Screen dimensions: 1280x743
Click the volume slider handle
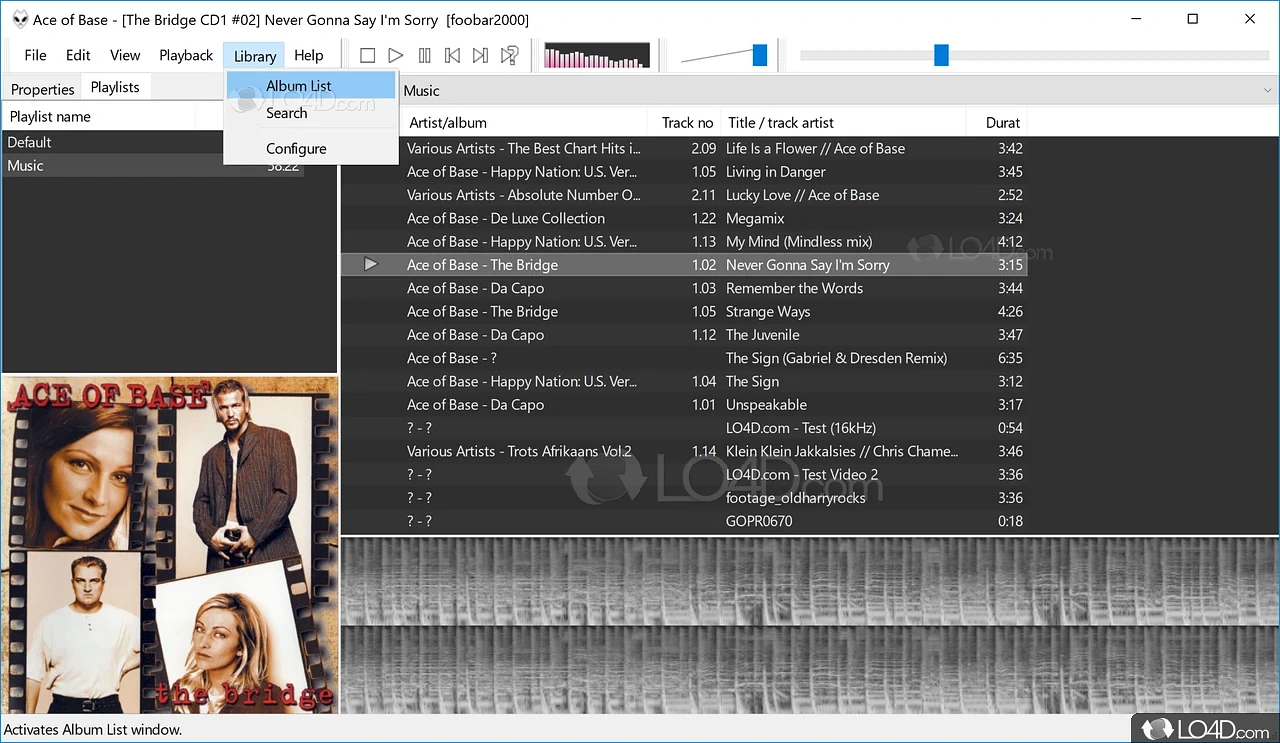tap(760, 56)
